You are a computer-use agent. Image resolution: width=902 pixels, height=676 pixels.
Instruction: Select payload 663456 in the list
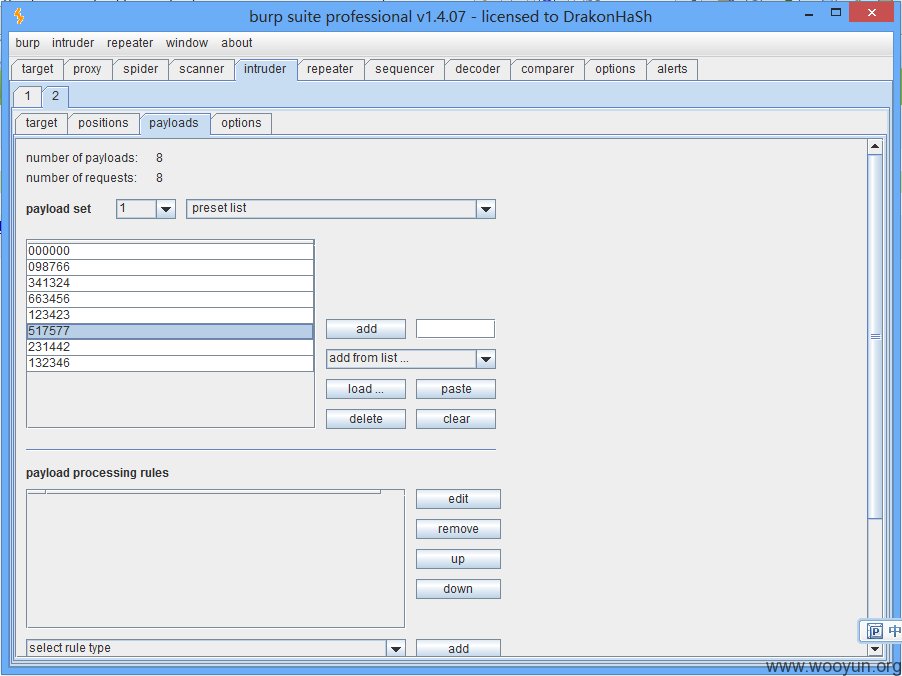pos(170,299)
